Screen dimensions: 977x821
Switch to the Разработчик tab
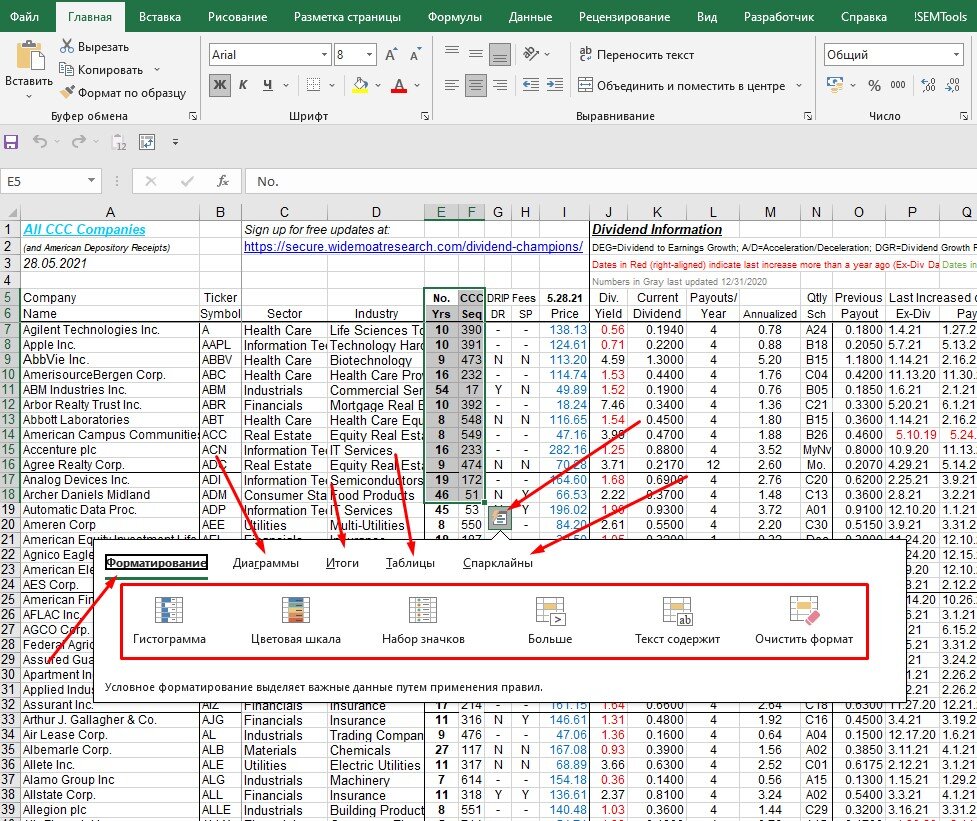(x=779, y=17)
